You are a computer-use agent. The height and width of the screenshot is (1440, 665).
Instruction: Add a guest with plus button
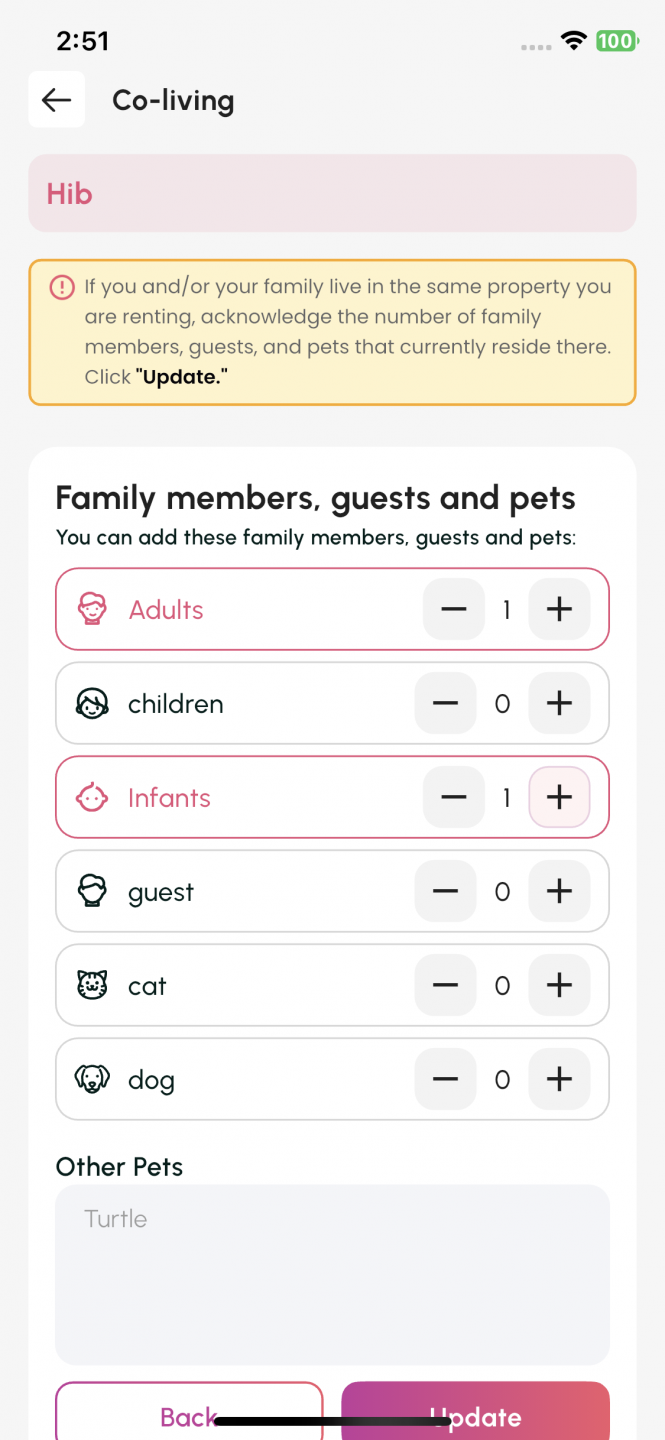[x=559, y=891]
